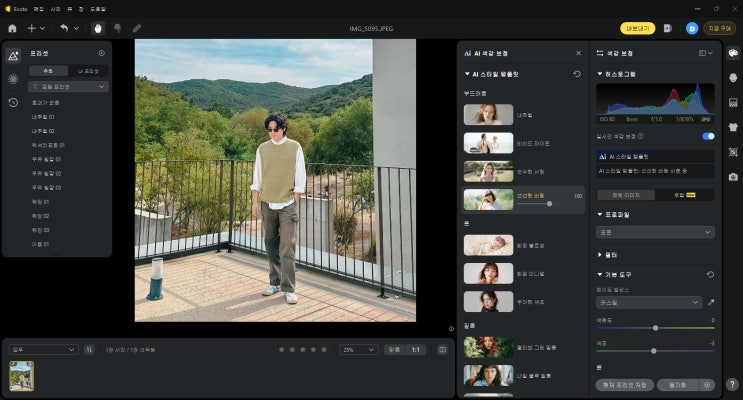Go to the Home screen icon
743x400 pixels.
point(12,28)
